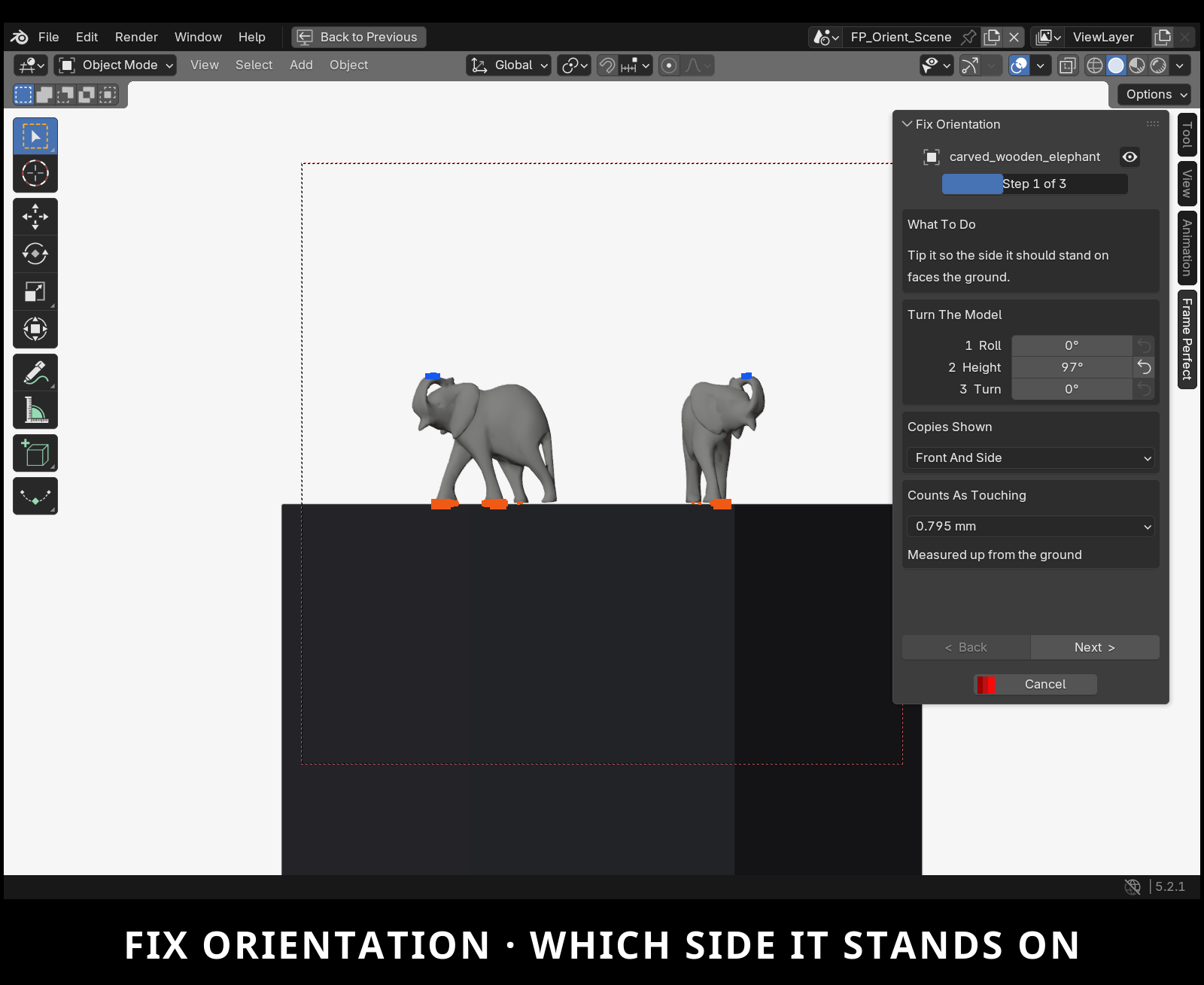Switch to the Frame Perfect tab
Screen dimensions: 1204x985
coord(1187,339)
